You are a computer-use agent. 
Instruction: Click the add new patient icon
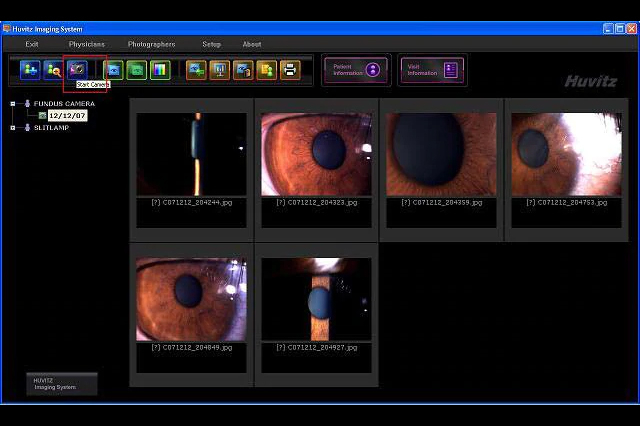pos(31,70)
